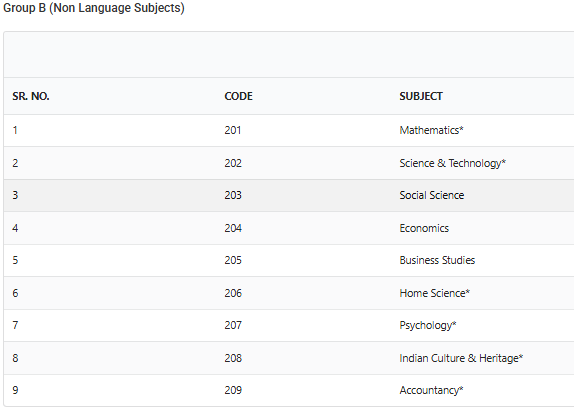The height and width of the screenshot is (411, 574).
Task: Click the Psychology* subject text
Action: click(x=428, y=325)
